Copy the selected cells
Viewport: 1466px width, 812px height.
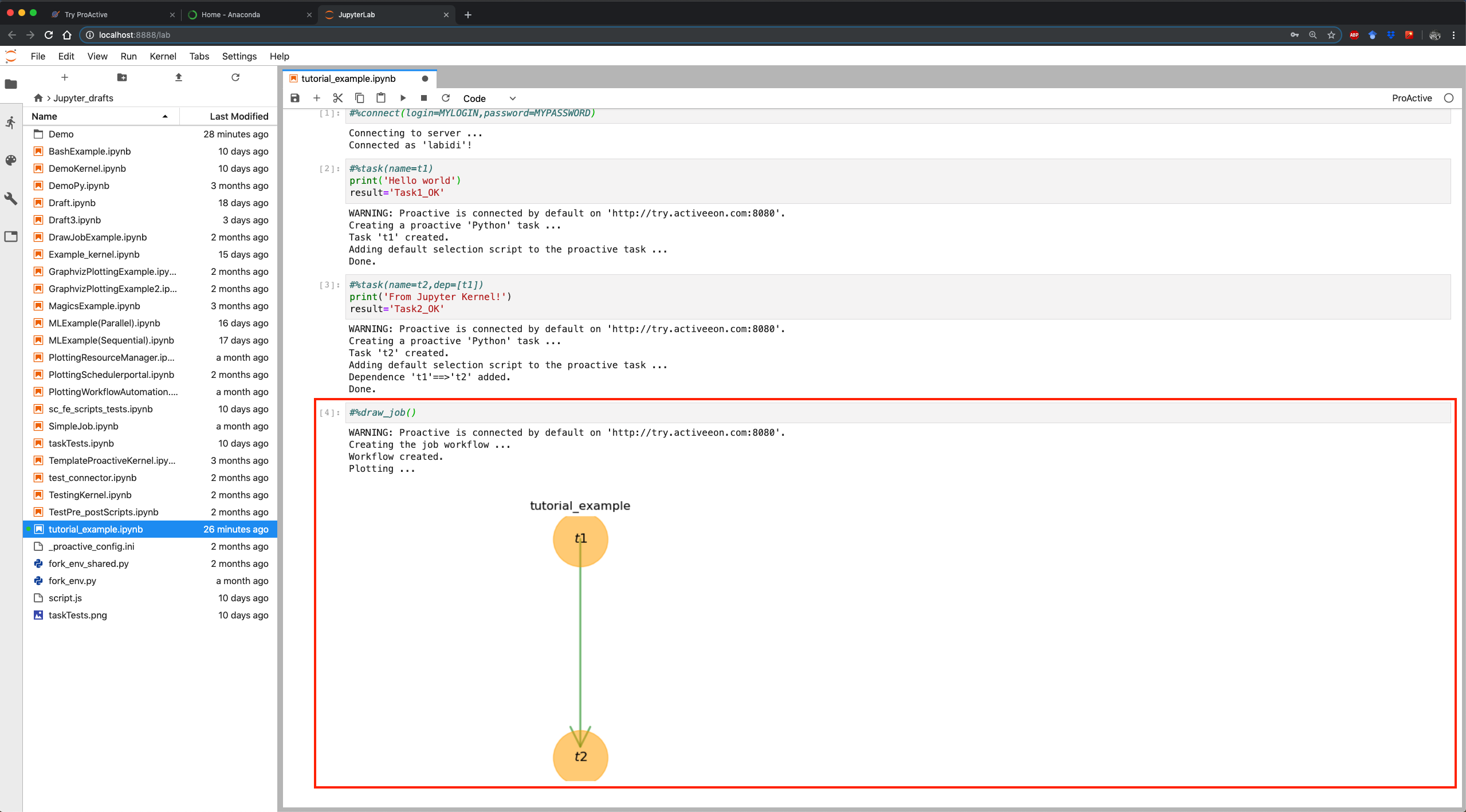[x=359, y=98]
